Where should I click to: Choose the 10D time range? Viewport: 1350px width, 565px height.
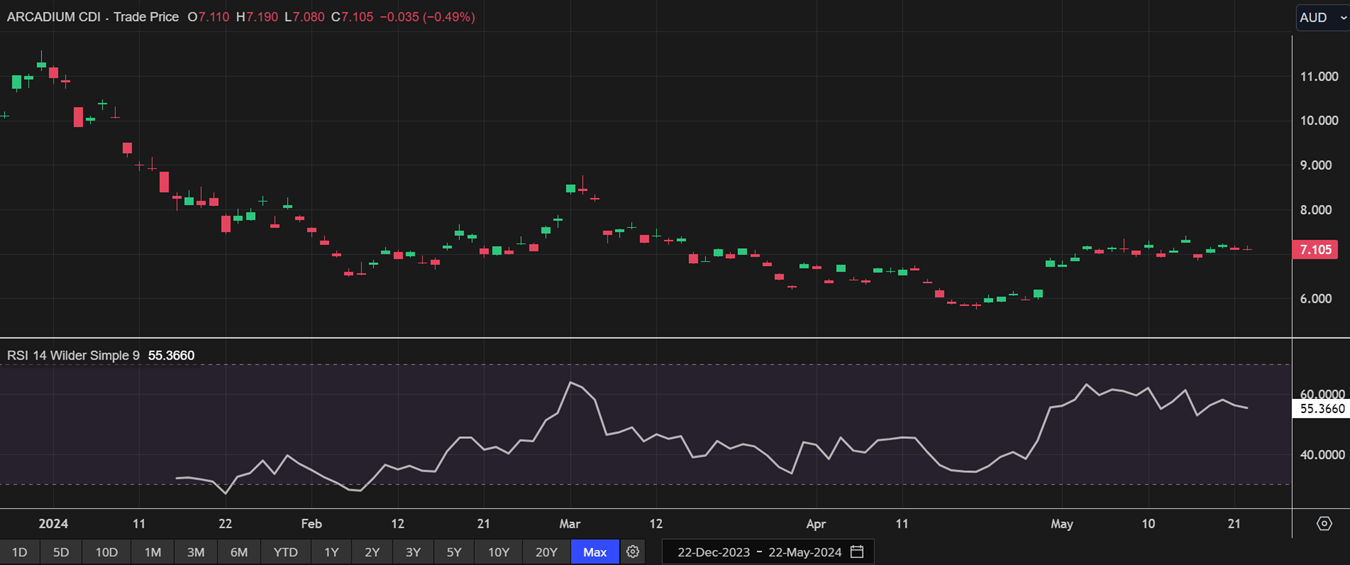click(106, 552)
